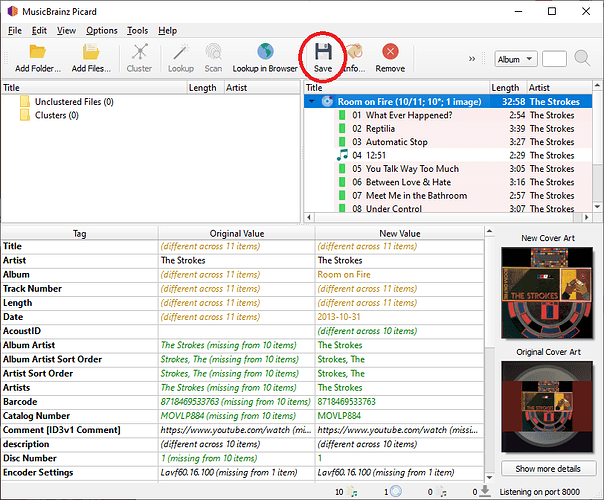Click green status icon for What Ever Happened?
Viewport: 604px width, 500px height.
(x=342, y=115)
